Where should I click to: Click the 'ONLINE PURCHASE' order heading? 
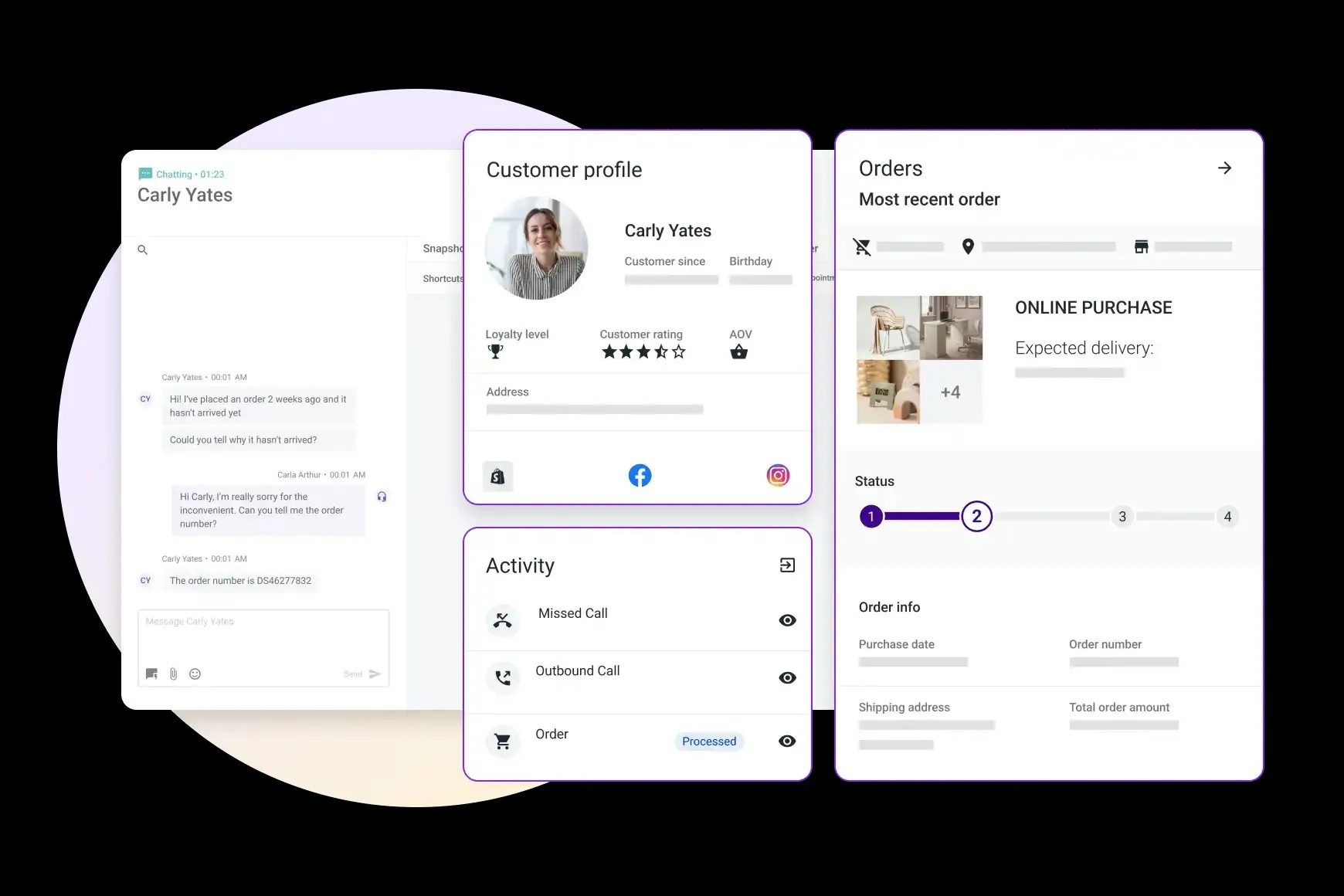1094,308
